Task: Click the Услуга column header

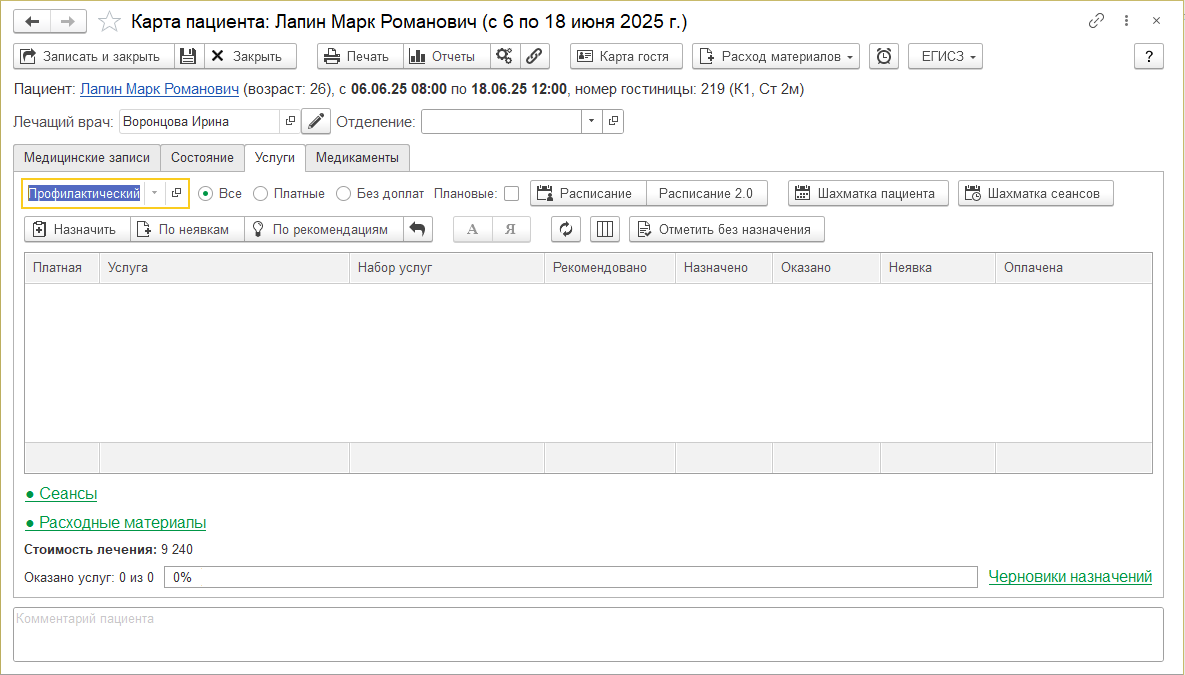Action: 224,268
